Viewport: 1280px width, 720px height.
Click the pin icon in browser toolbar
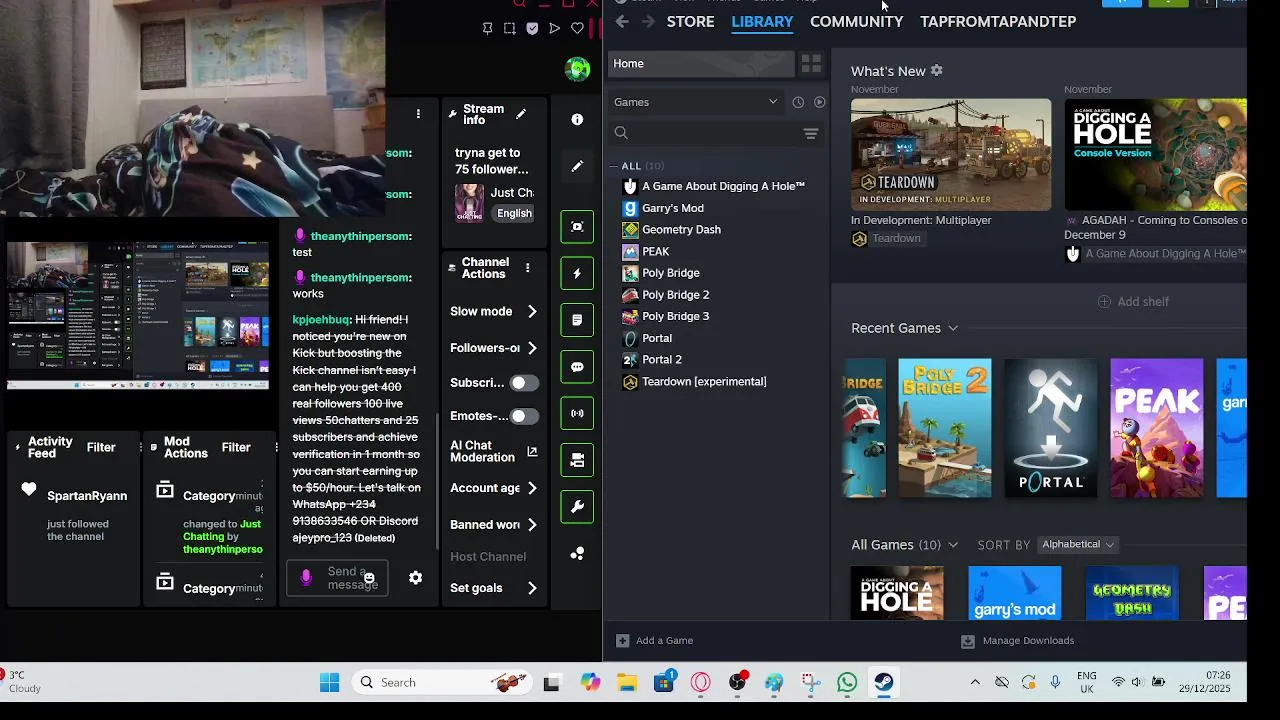(x=487, y=28)
